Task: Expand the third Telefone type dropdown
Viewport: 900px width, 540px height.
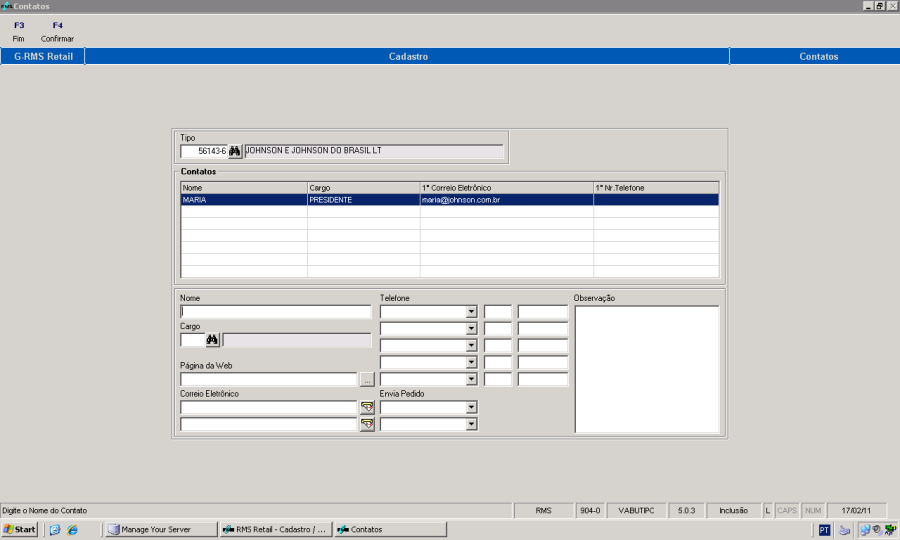Action: pos(471,345)
